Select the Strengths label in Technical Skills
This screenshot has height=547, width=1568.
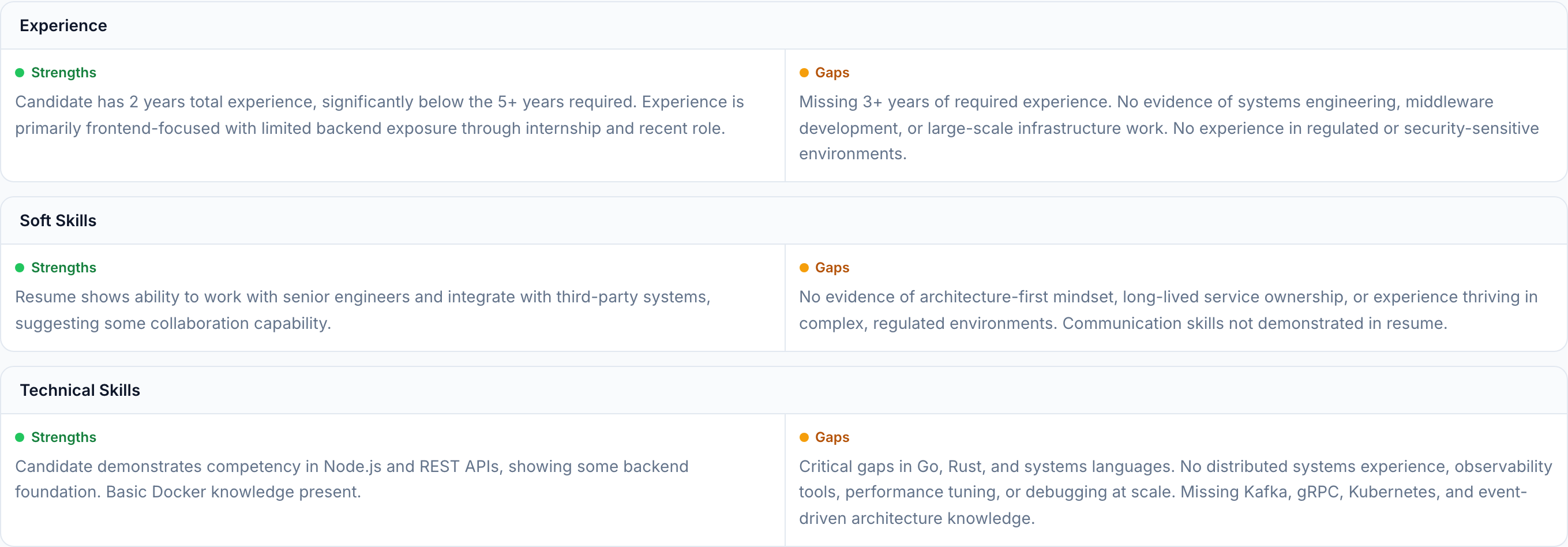63,437
